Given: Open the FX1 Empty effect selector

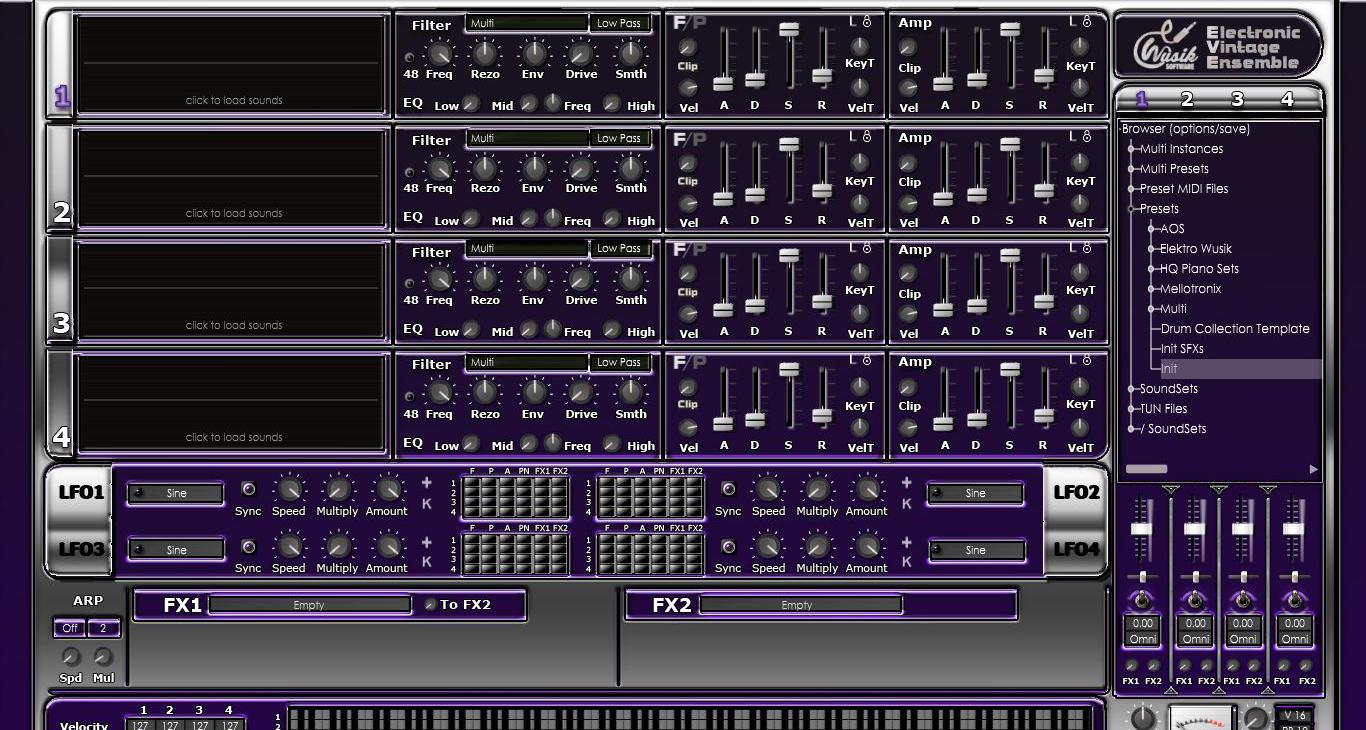Looking at the screenshot, I should point(309,605).
